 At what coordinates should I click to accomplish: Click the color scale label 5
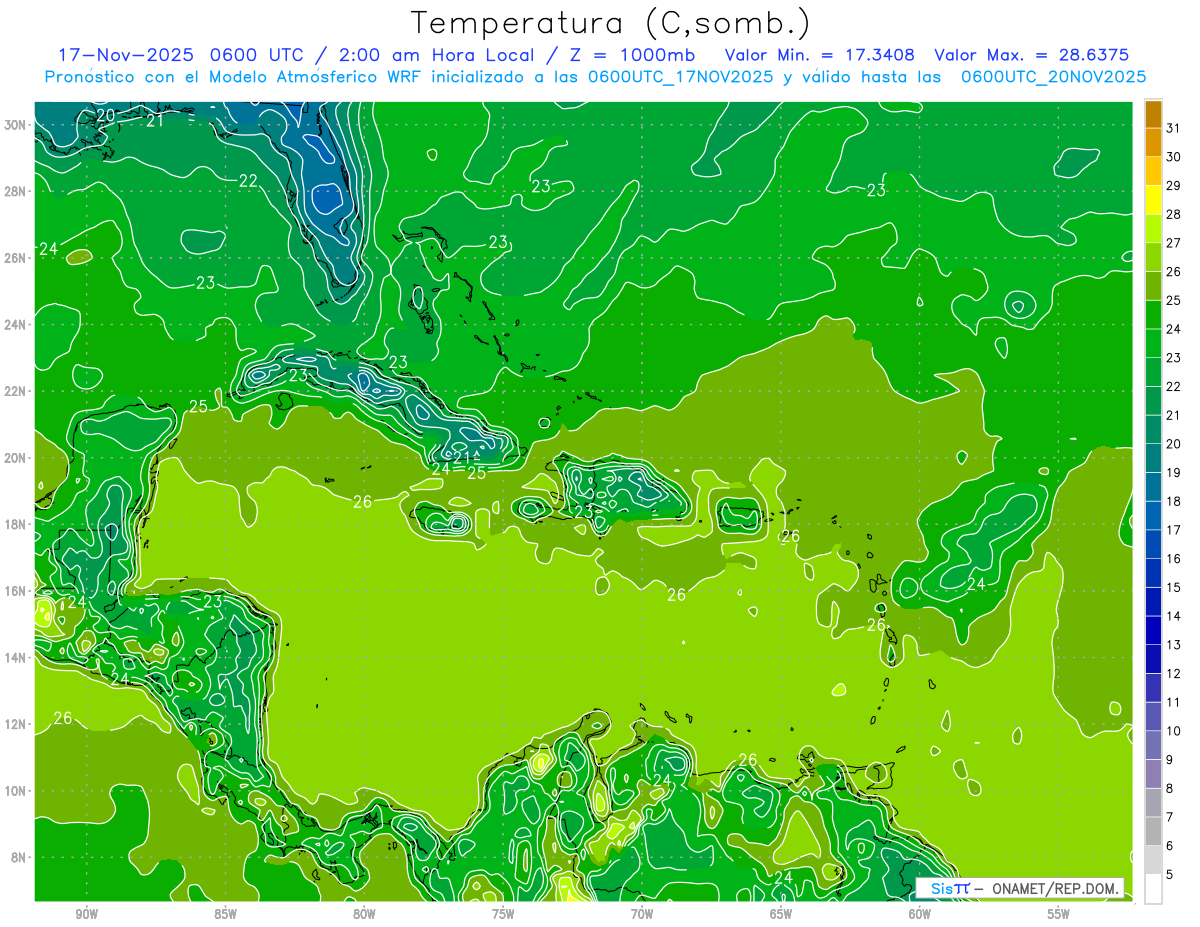click(x=1170, y=874)
